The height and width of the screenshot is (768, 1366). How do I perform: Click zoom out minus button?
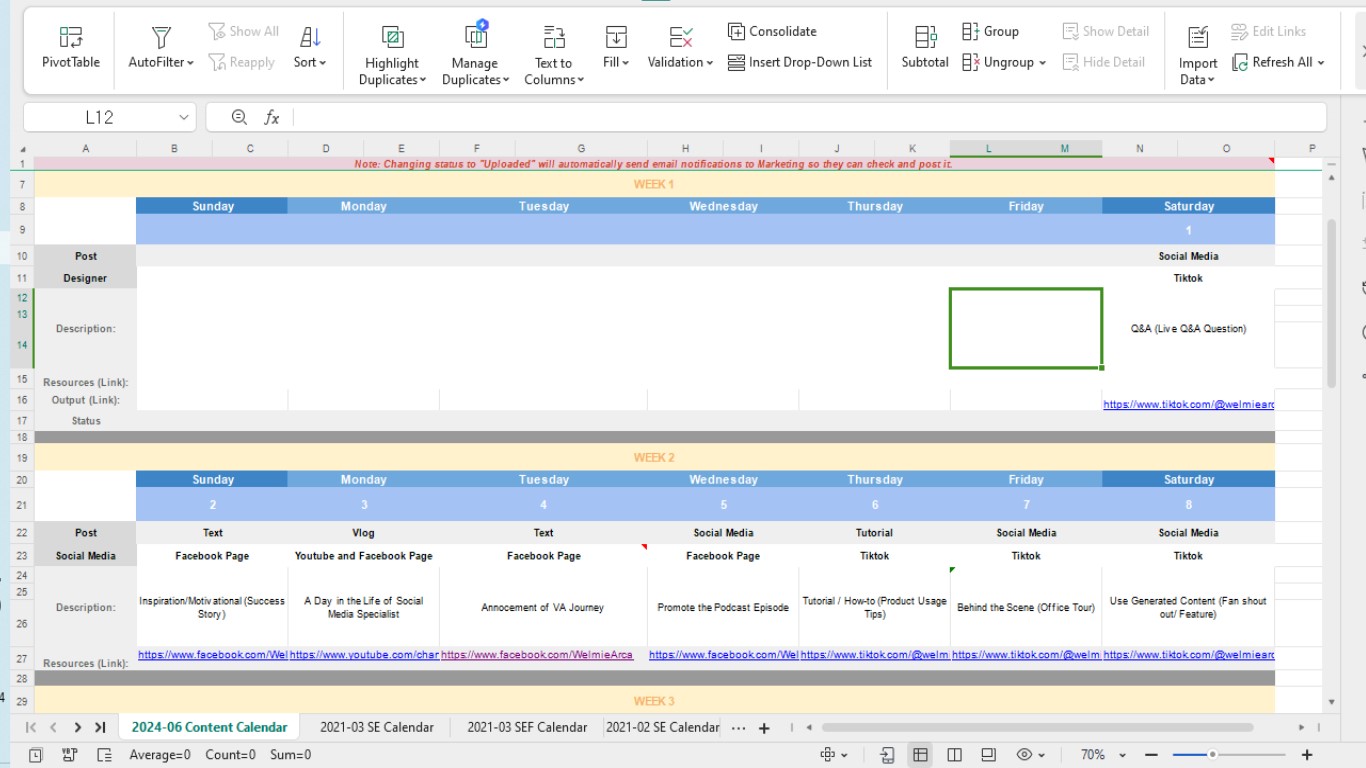tap(1151, 755)
